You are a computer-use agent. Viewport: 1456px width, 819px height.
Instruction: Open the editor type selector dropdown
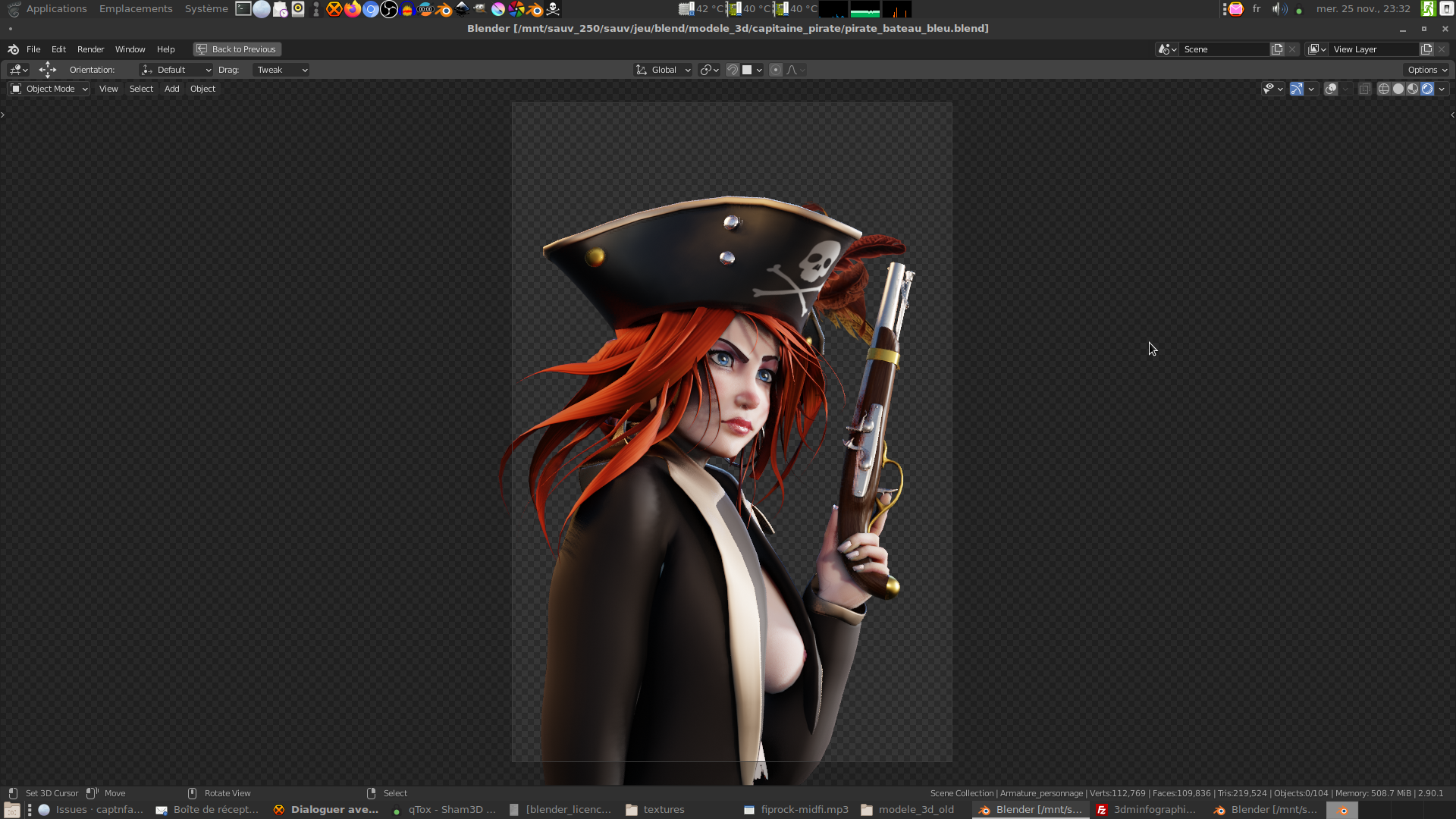click(18, 70)
